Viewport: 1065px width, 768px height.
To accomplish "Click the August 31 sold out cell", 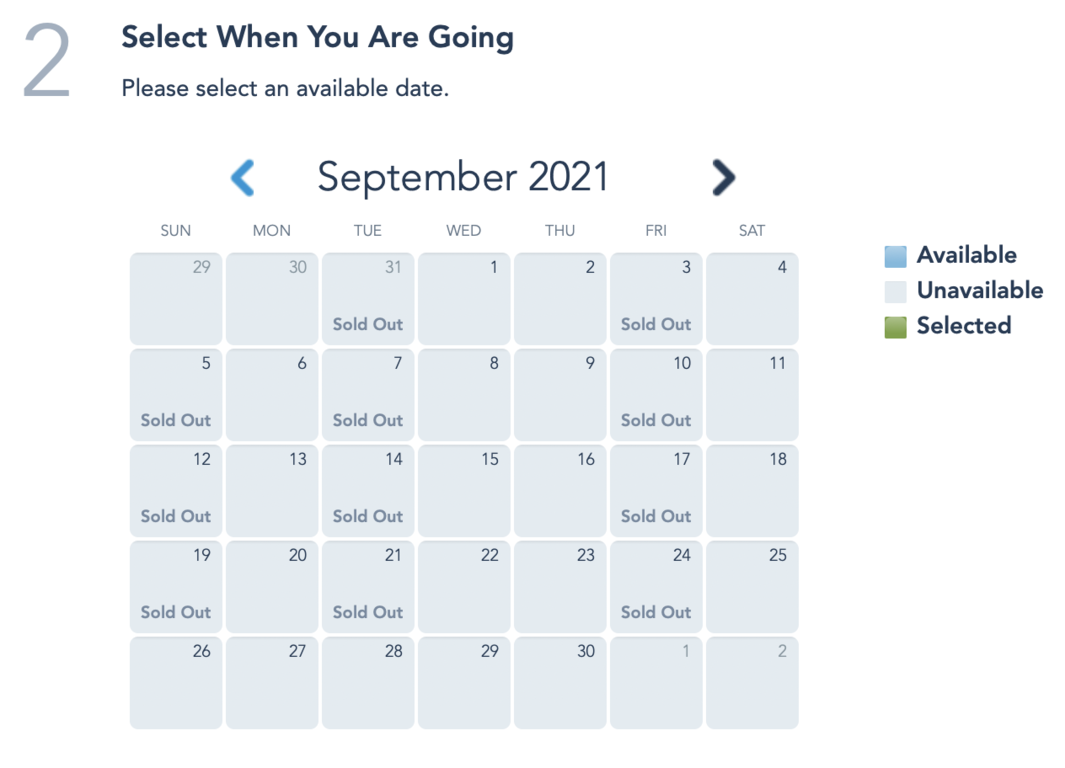I will (368, 298).
